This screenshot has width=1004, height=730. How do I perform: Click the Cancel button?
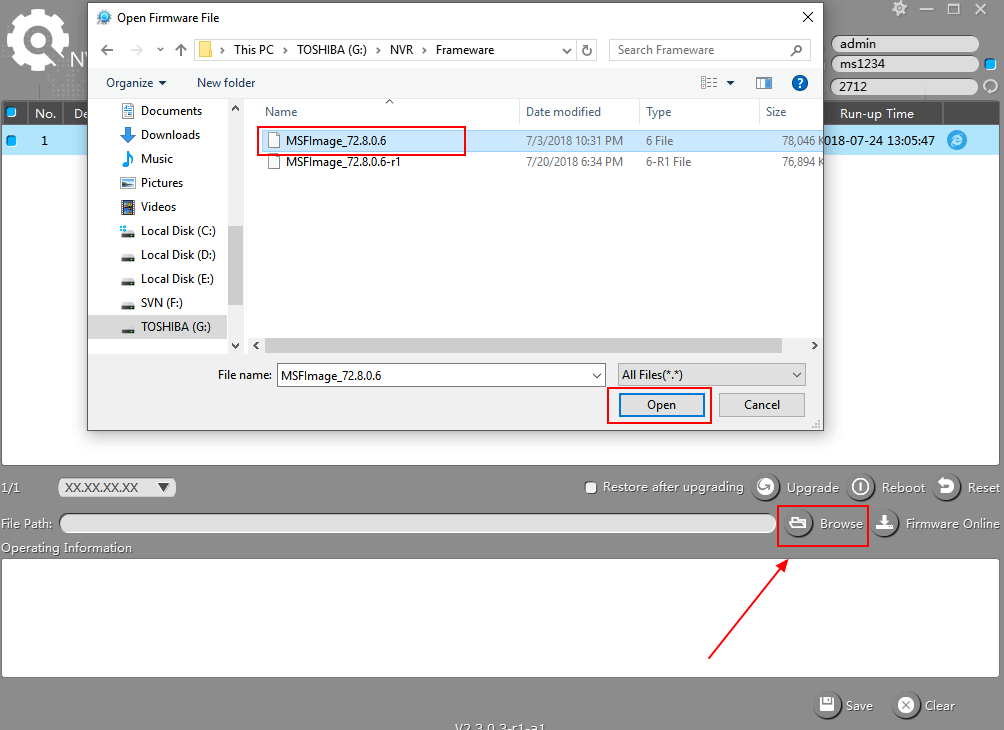[x=762, y=405]
